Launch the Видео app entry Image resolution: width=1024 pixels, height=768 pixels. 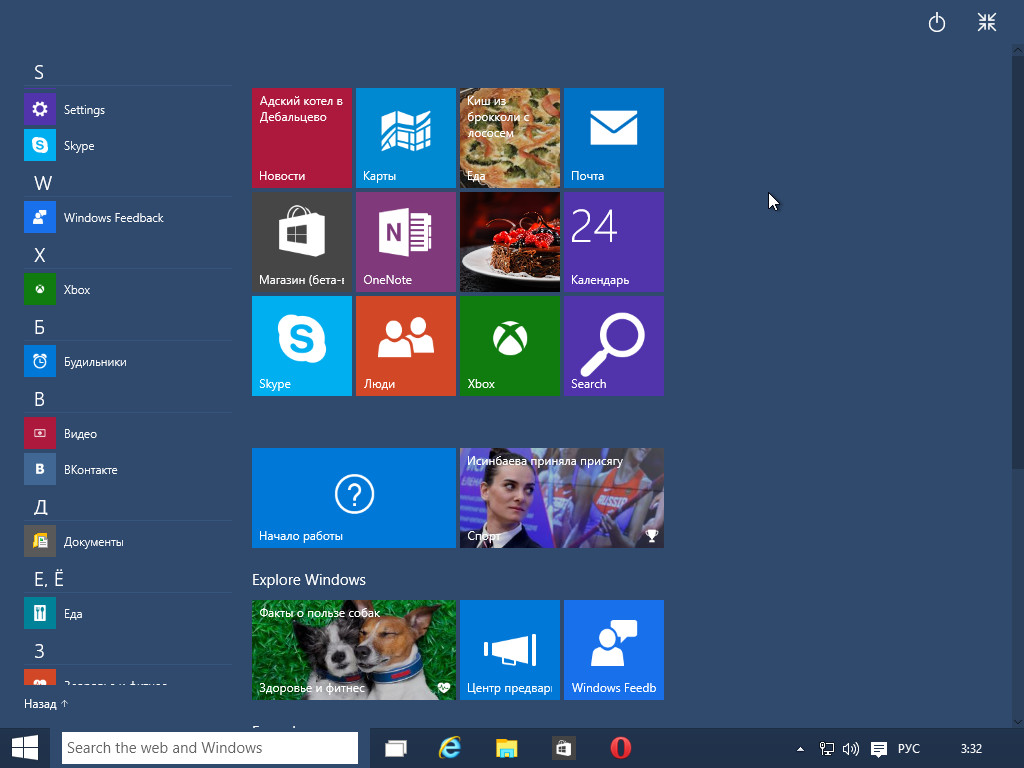point(128,433)
